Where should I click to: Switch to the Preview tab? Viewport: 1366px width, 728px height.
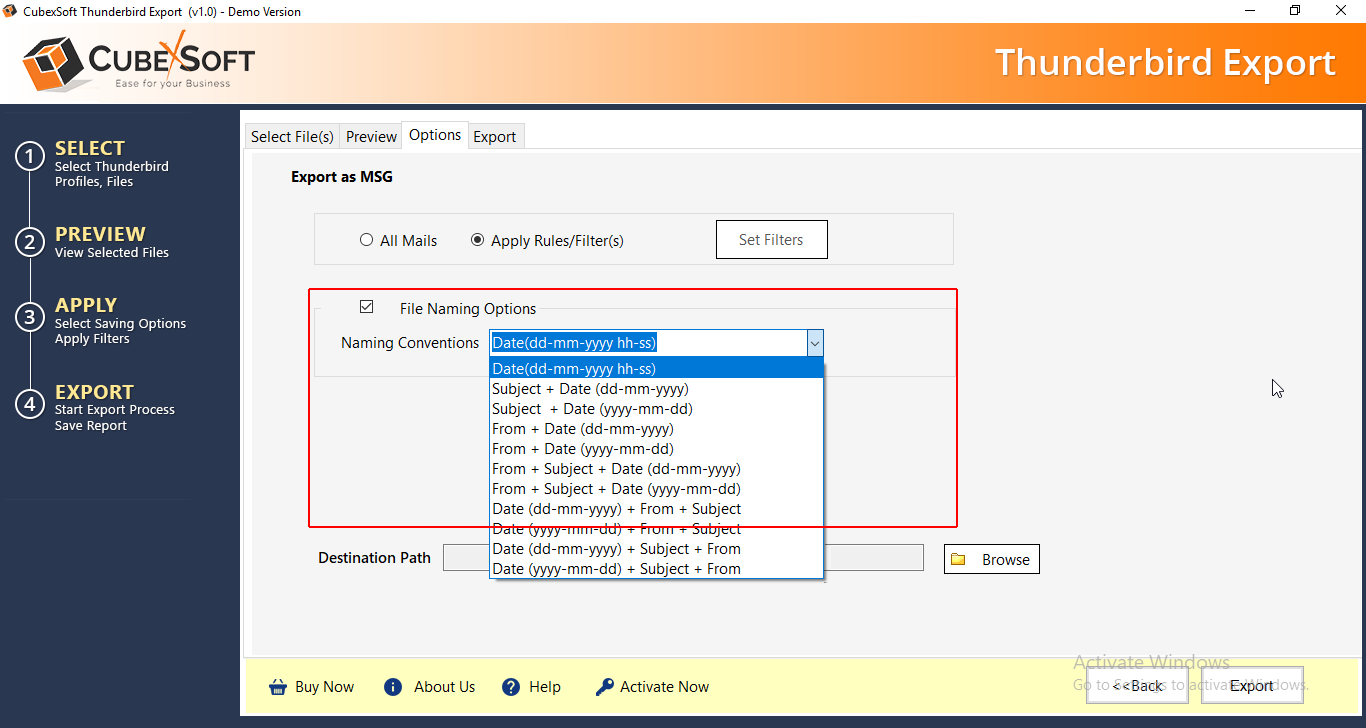pos(371,137)
